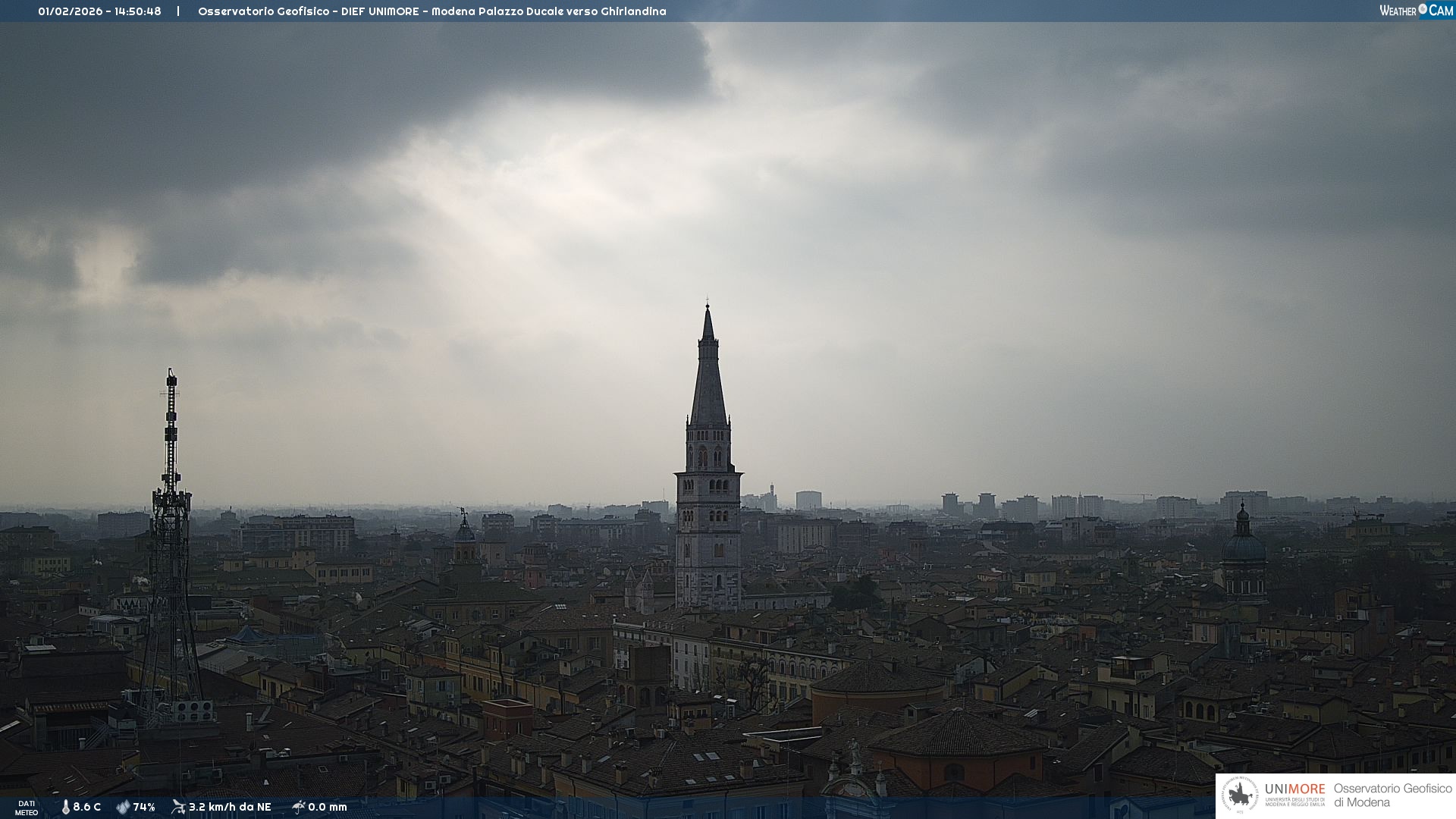Click the rain umbrella precipitation icon
This screenshot has width=1456, height=819.
(x=298, y=807)
